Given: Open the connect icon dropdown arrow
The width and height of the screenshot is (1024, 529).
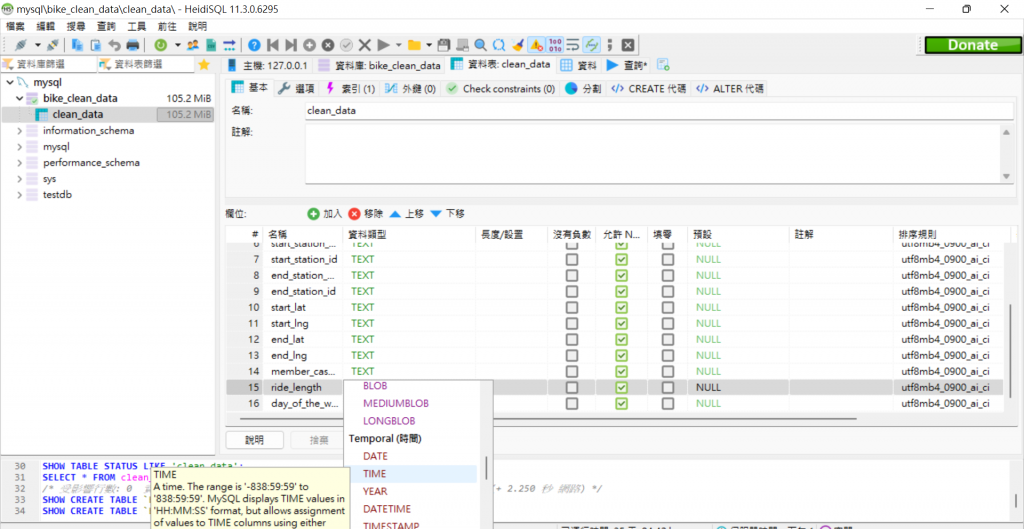Looking at the screenshot, I should click(x=37, y=45).
